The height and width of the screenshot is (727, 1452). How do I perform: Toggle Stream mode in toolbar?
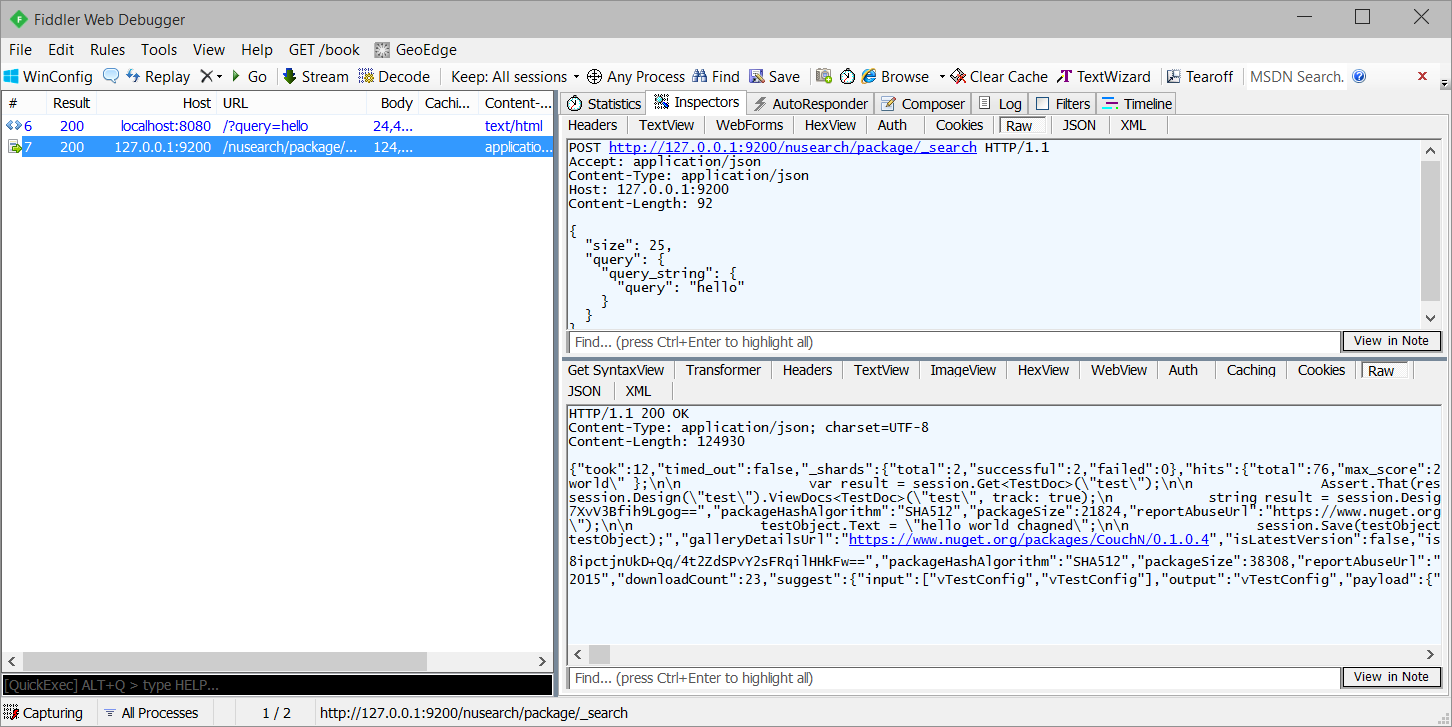tap(316, 76)
